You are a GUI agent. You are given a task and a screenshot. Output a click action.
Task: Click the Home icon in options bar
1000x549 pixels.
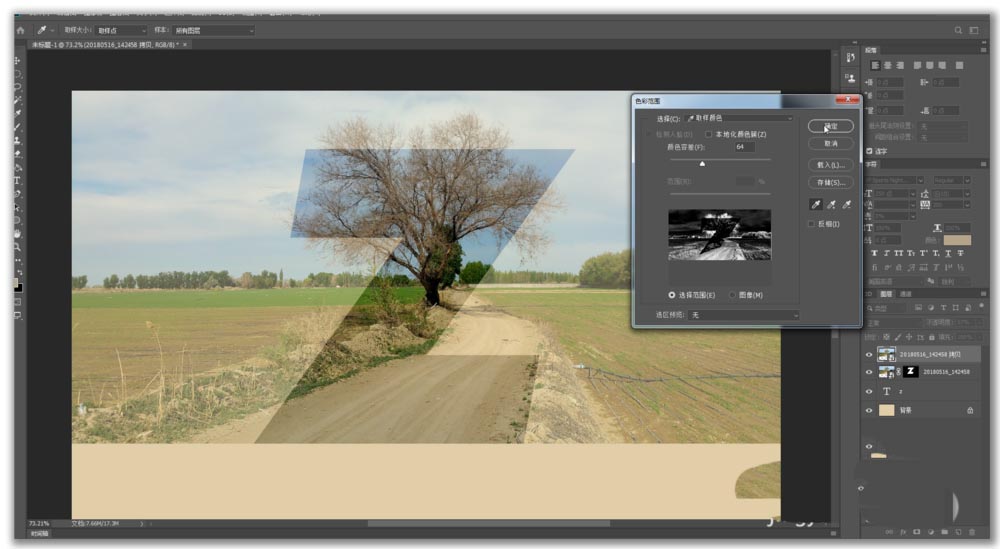tap(20, 30)
